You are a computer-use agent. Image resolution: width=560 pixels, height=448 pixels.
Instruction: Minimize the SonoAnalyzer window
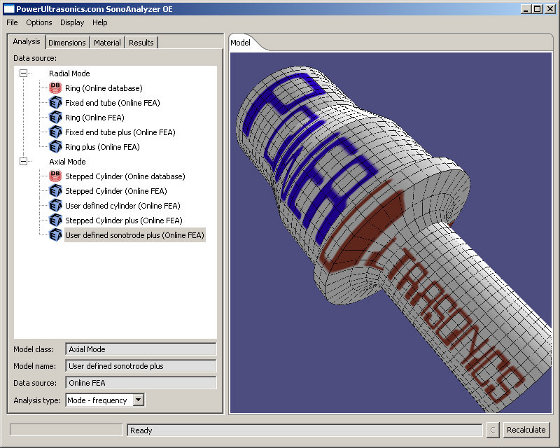(526, 9)
